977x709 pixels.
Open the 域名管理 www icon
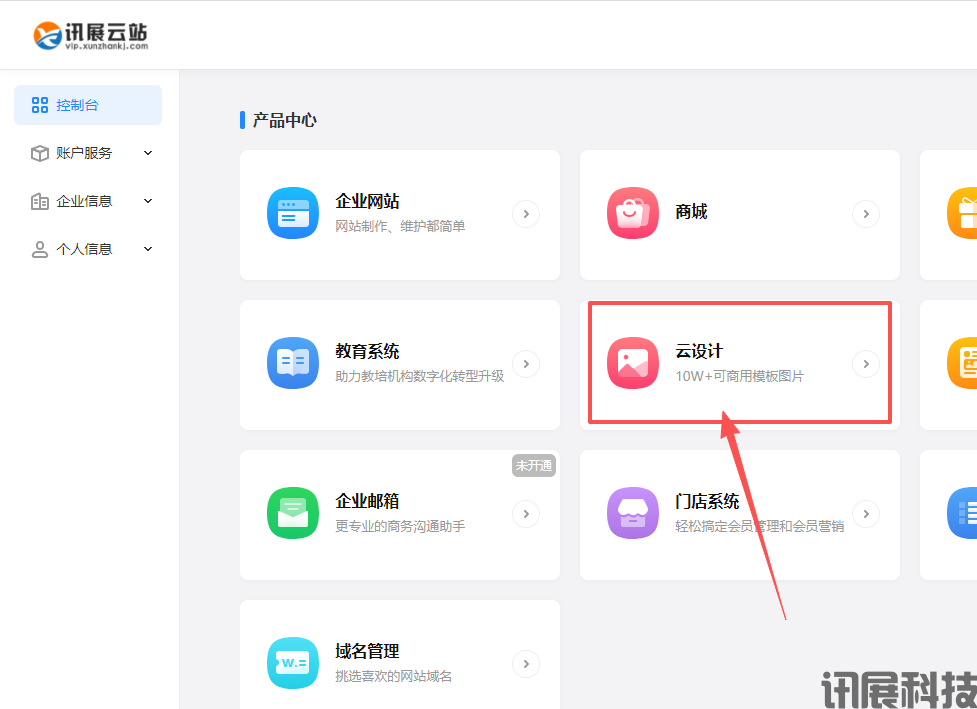tap(292, 663)
